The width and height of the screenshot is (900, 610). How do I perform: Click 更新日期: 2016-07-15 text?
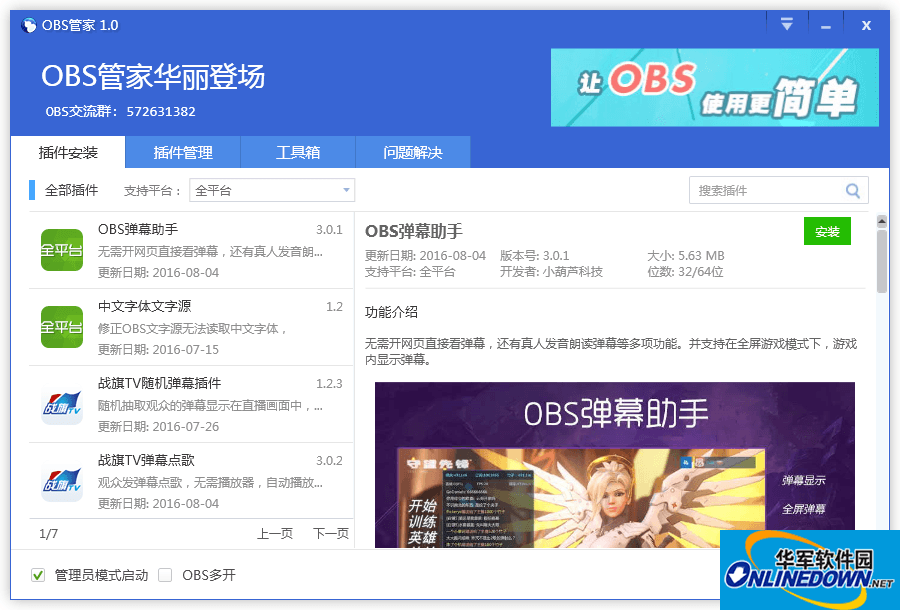158,349
